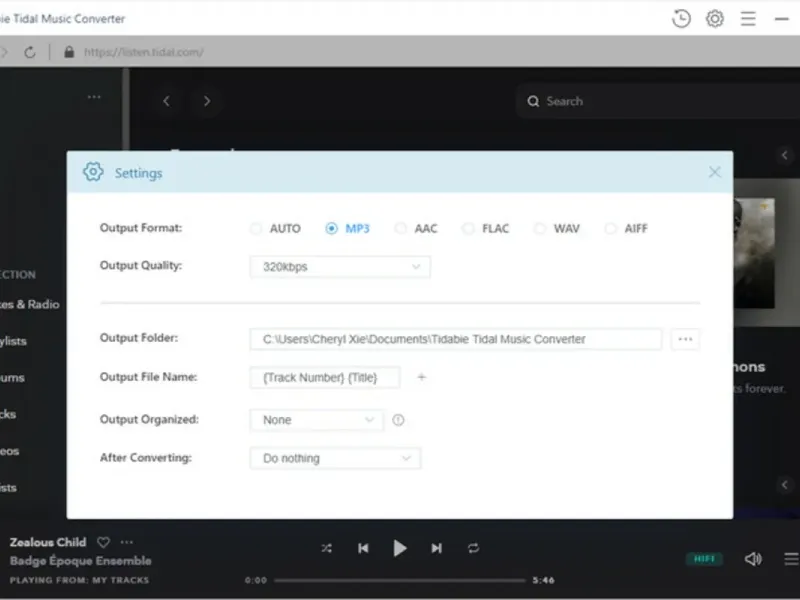Select MP3 output format
Screen dimensions: 800x600
(x=347, y=229)
